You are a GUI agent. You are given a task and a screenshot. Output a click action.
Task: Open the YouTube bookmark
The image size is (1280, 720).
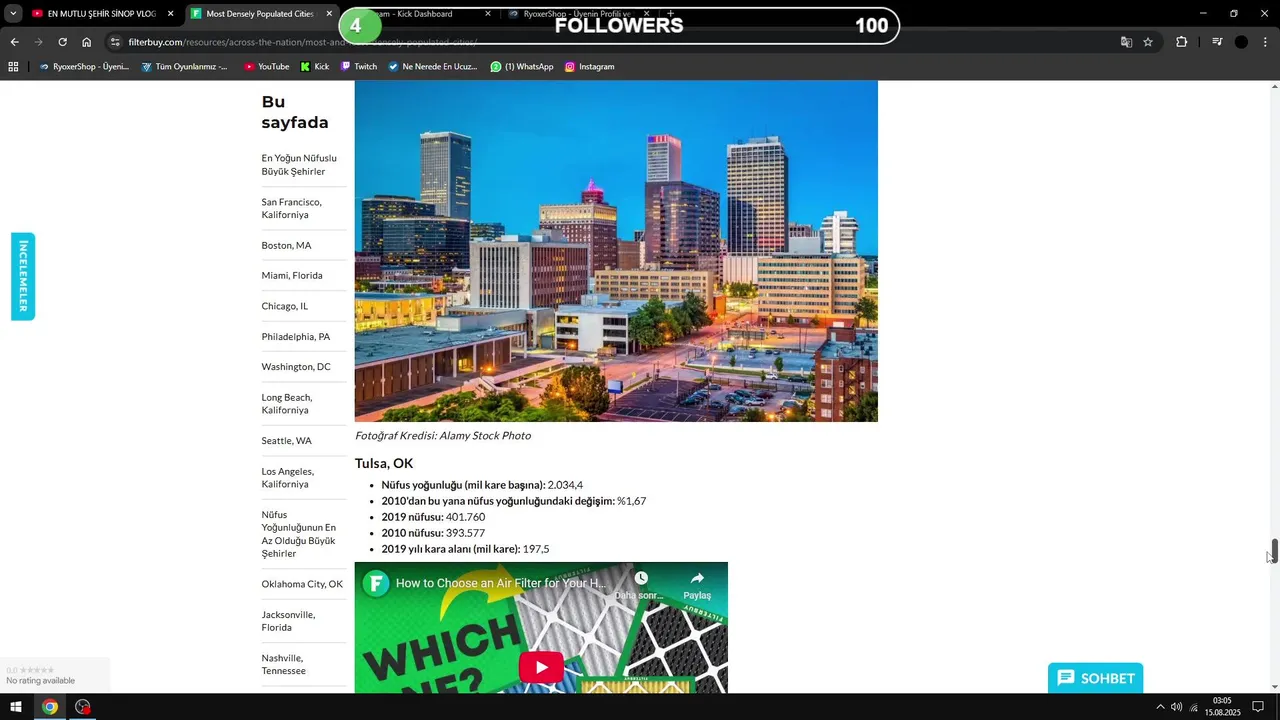(x=266, y=67)
